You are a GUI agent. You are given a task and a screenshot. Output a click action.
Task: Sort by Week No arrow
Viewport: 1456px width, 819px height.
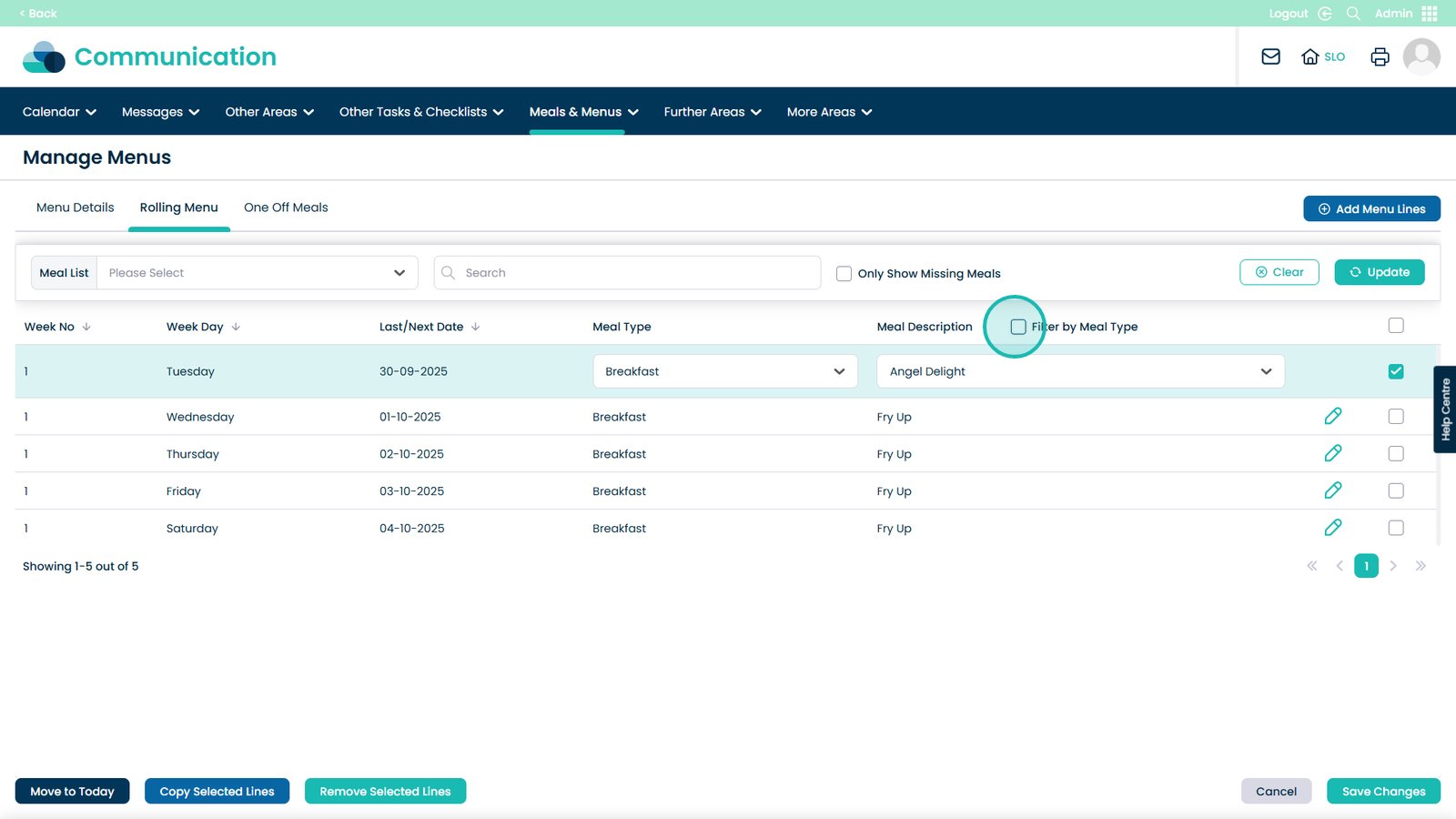pyautogui.click(x=86, y=327)
